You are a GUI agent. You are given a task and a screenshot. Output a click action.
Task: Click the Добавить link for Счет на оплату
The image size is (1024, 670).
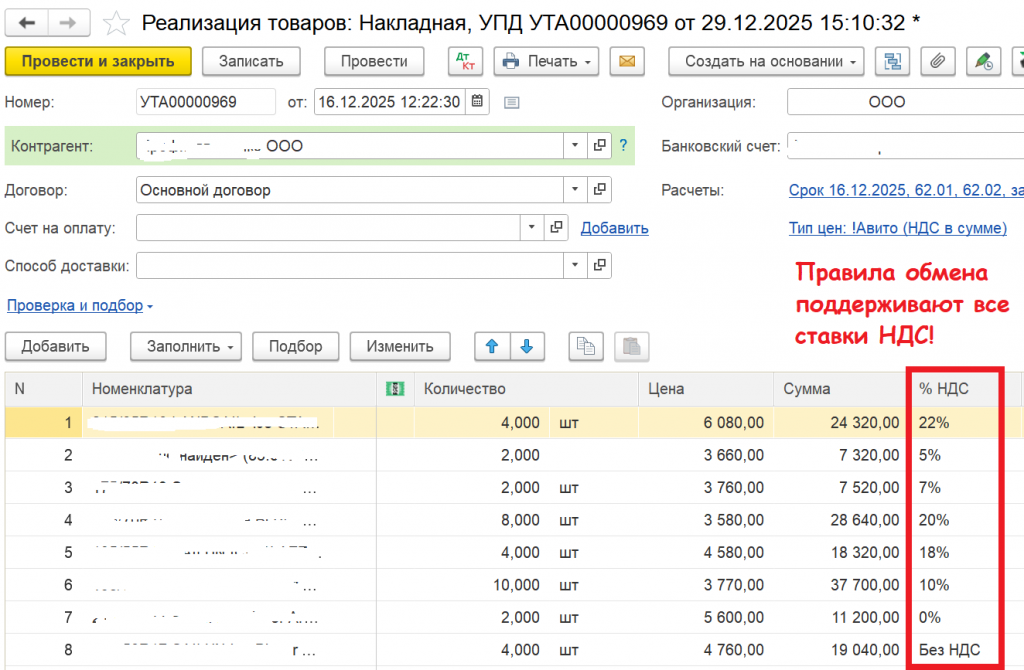coord(615,228)
